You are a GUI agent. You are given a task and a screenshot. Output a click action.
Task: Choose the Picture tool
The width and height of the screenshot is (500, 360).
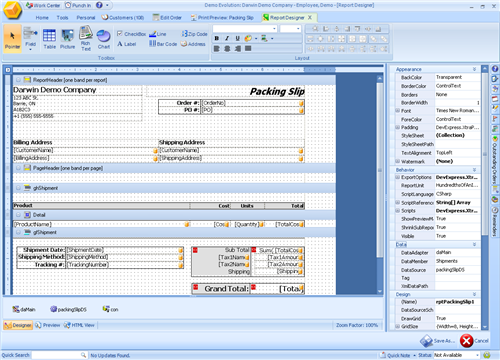click(x=67, y=38)
